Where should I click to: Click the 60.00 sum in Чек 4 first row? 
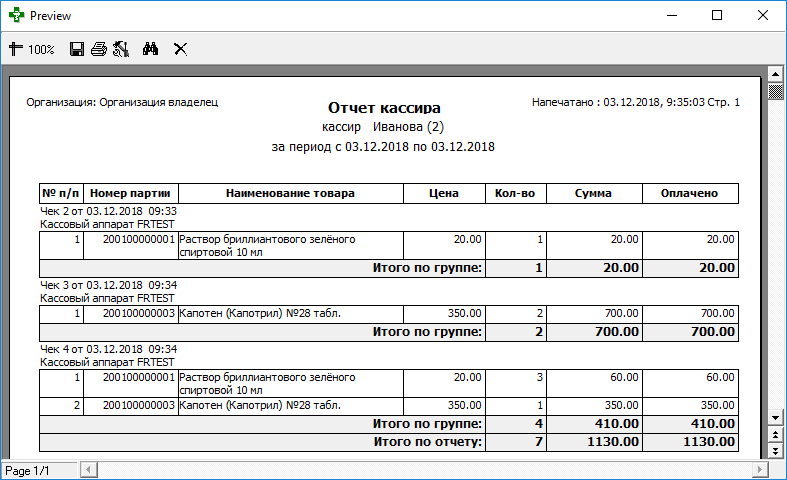624,377
